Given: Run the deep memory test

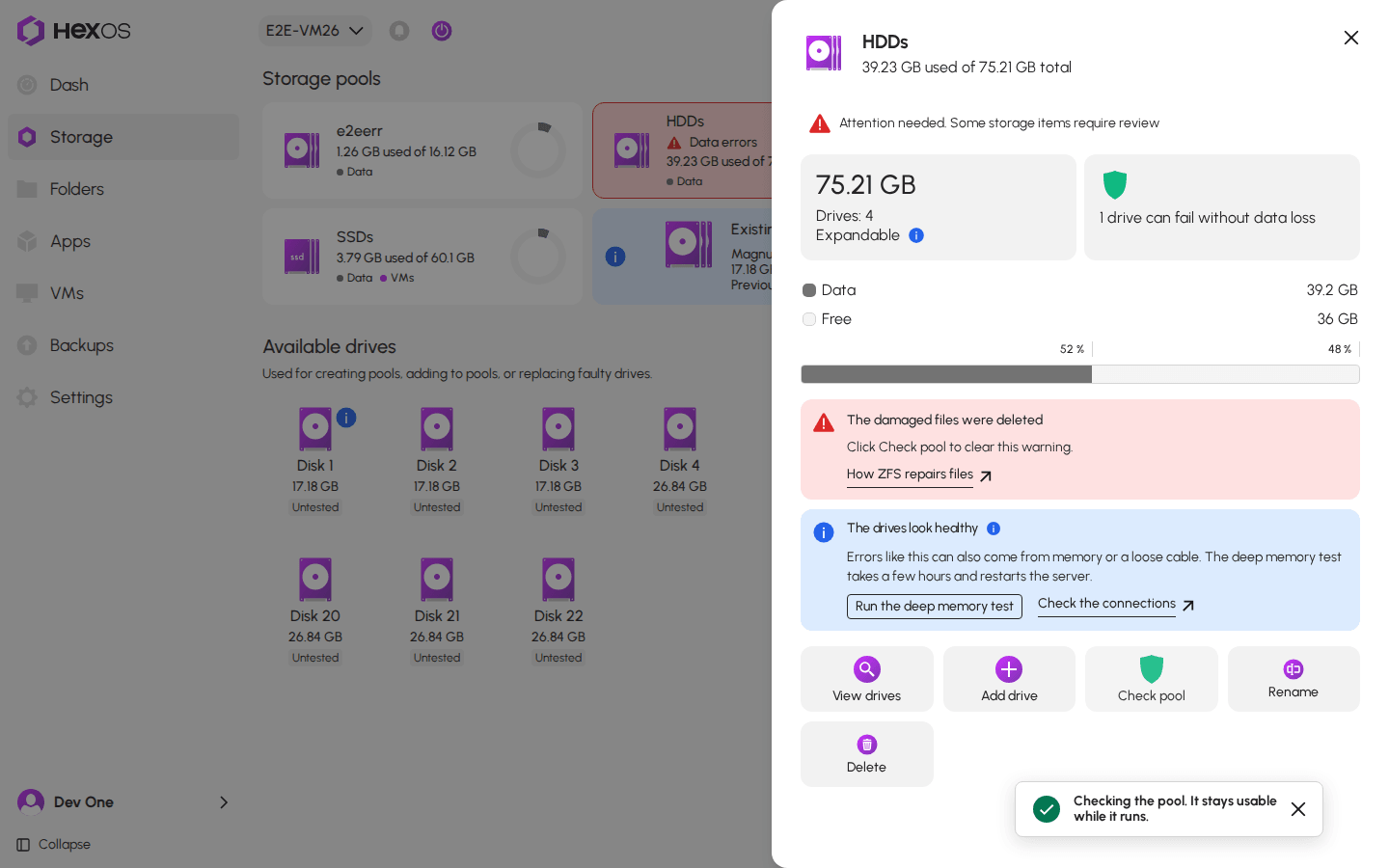Looking at the screenshot, I should pos(935,606).
